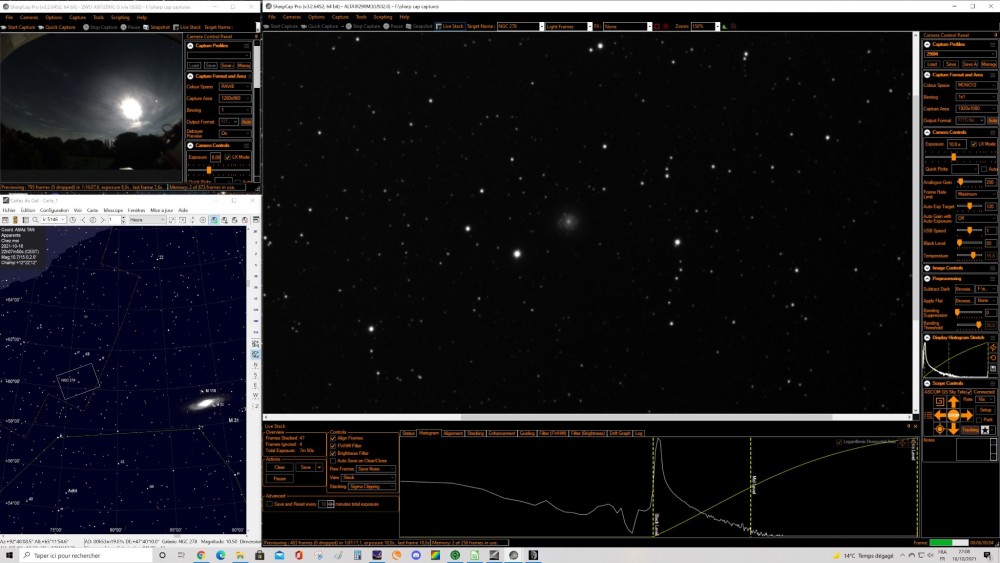Stop telescope motion with the STOP button

(953, 415)
